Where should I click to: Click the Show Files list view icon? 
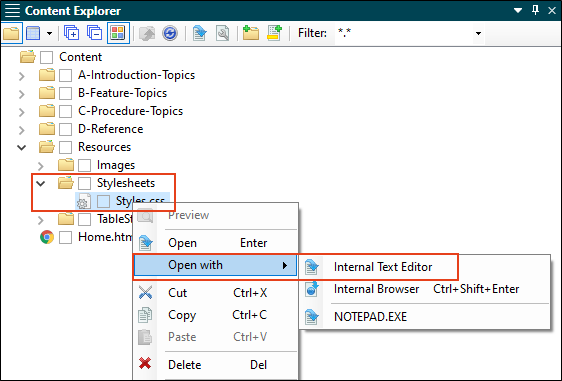[x=33, y=33]
